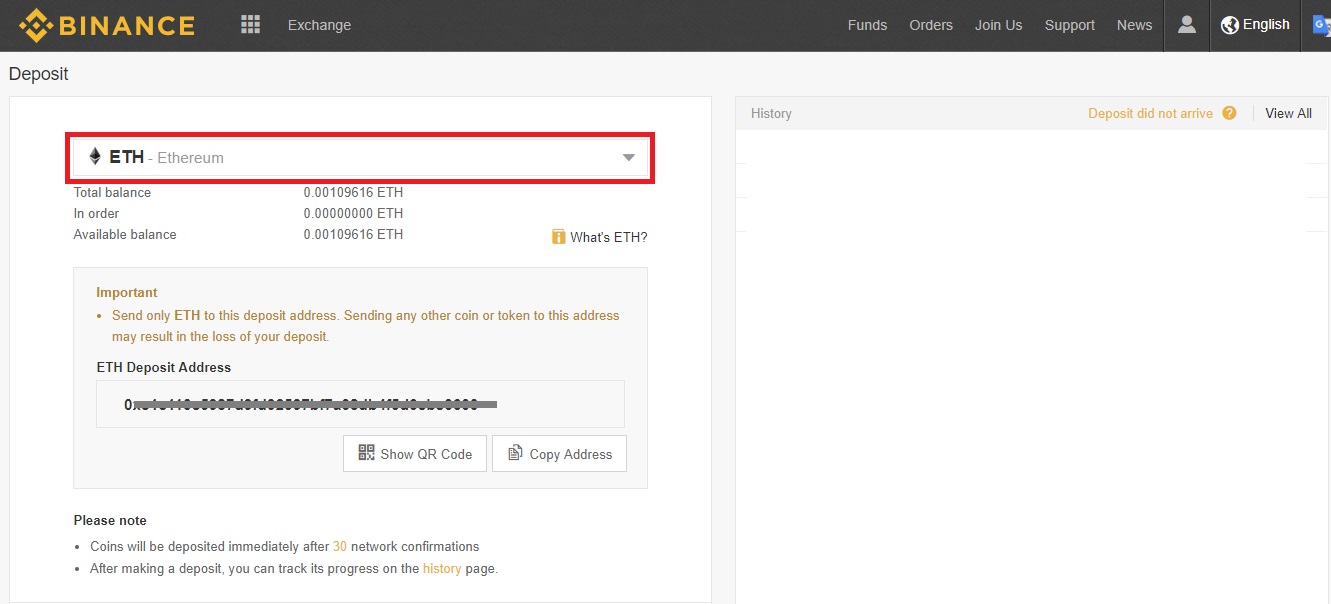Open the News page
The image size is (1331, 604).
[1134, 25]
